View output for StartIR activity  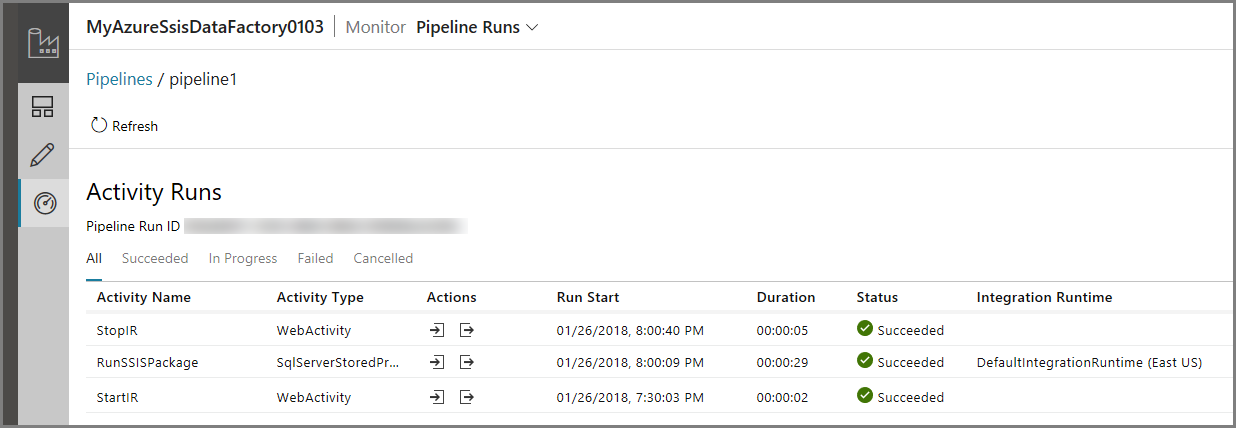[466, 397]
